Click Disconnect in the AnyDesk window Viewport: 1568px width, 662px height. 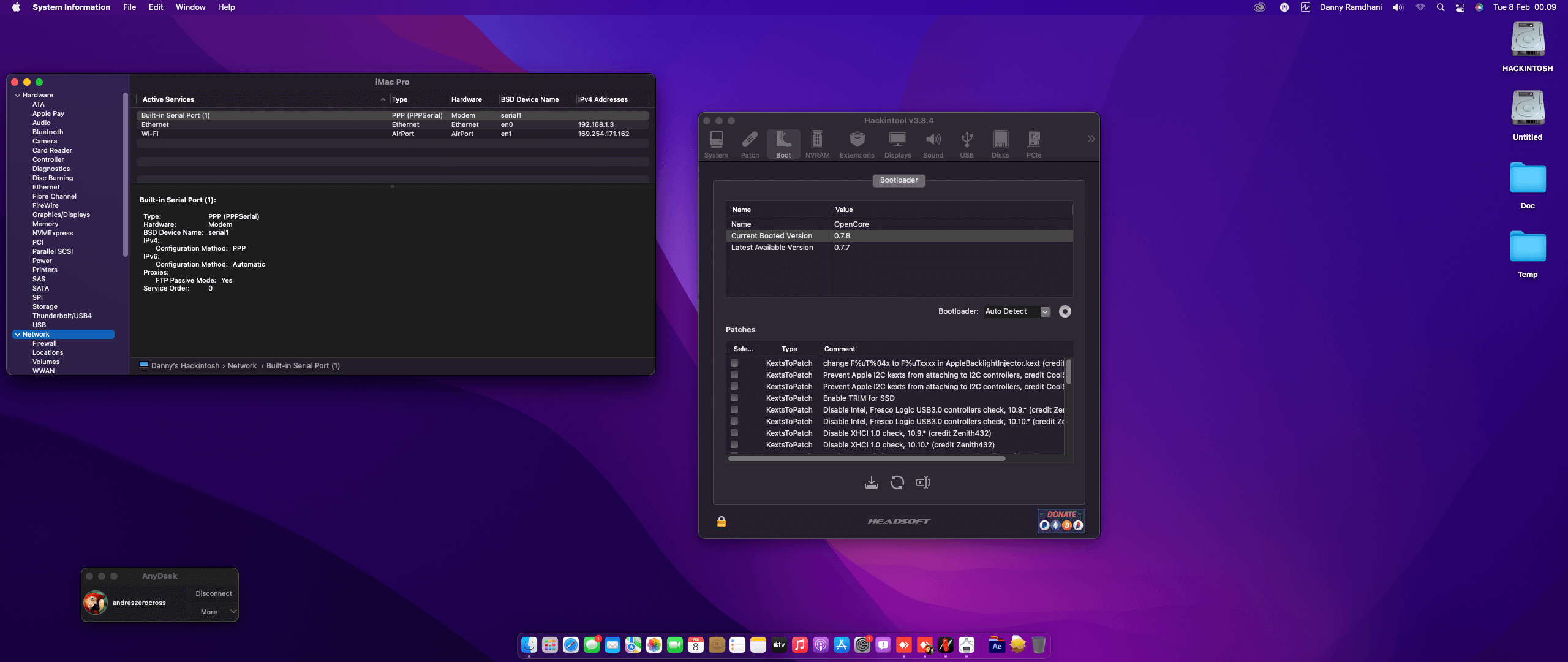coord(213,593)
